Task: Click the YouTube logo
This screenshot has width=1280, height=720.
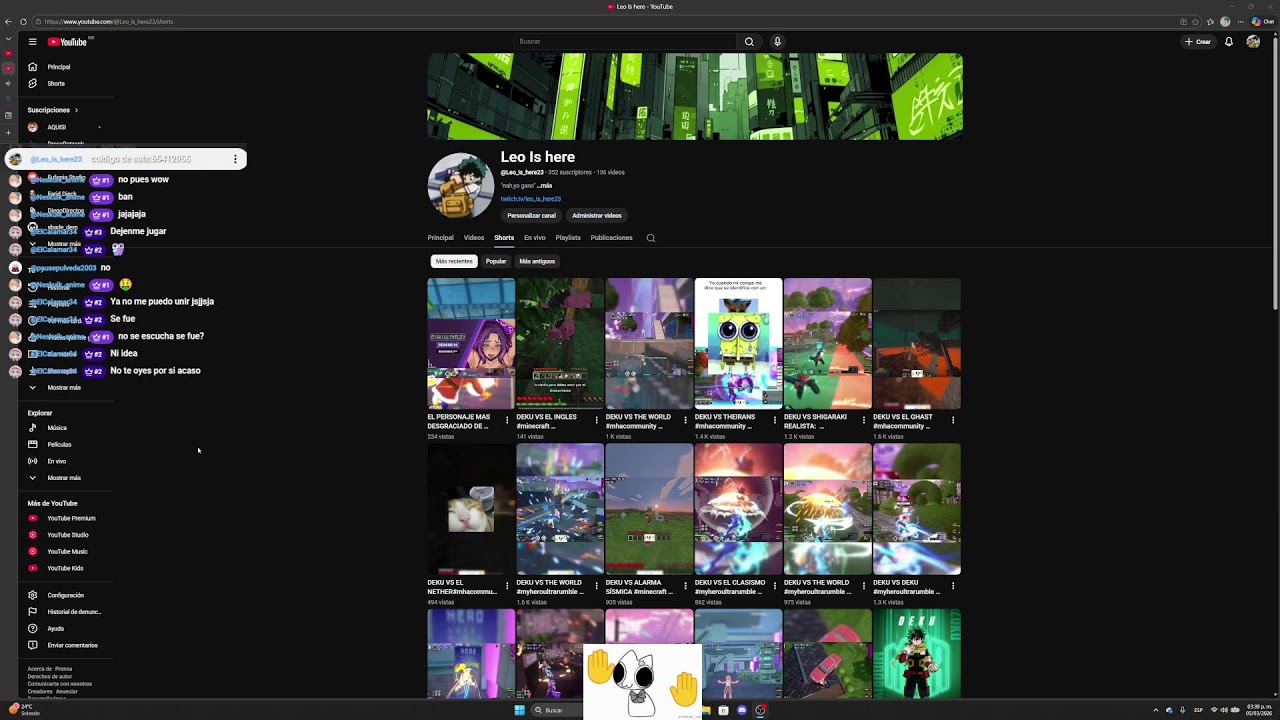Action: point(67,42)
